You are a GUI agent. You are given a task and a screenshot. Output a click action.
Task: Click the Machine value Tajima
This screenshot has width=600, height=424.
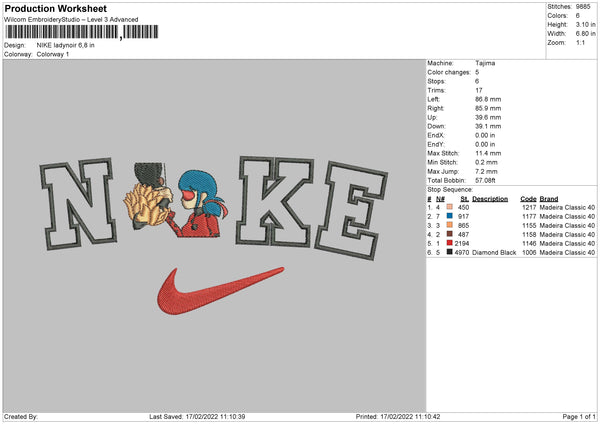pyautogui.click(x=485, y=63)
